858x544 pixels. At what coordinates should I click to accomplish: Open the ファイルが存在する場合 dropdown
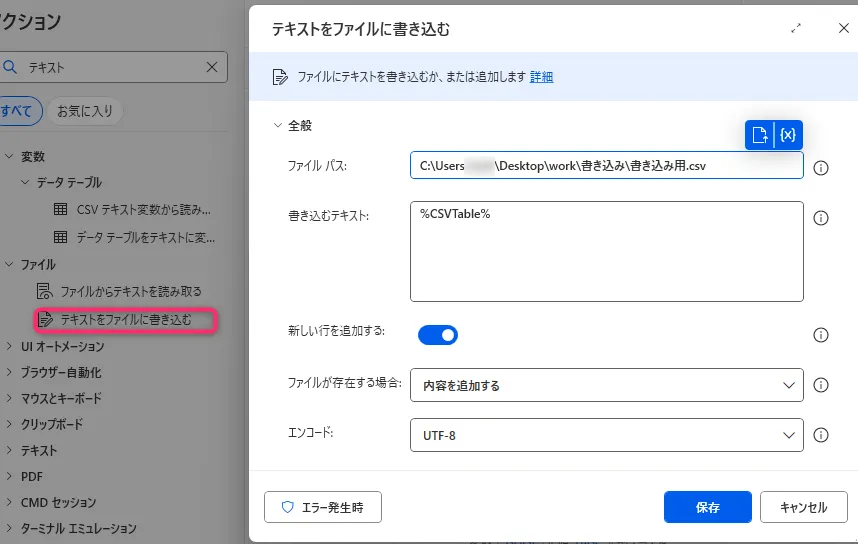(x=606, y=385)
